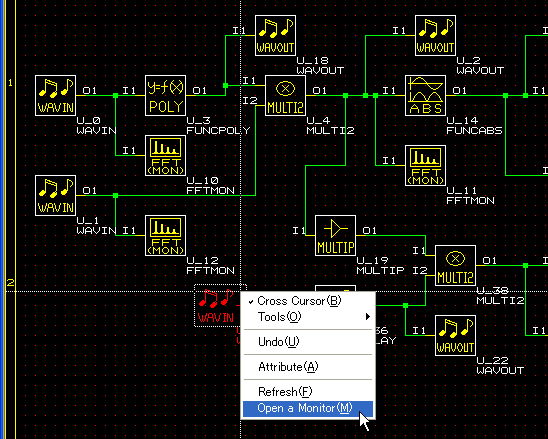Select the U_10 FFT monitor block
Image resolution: width=548 pixels, height=439 pixels.
click(165, 156)
